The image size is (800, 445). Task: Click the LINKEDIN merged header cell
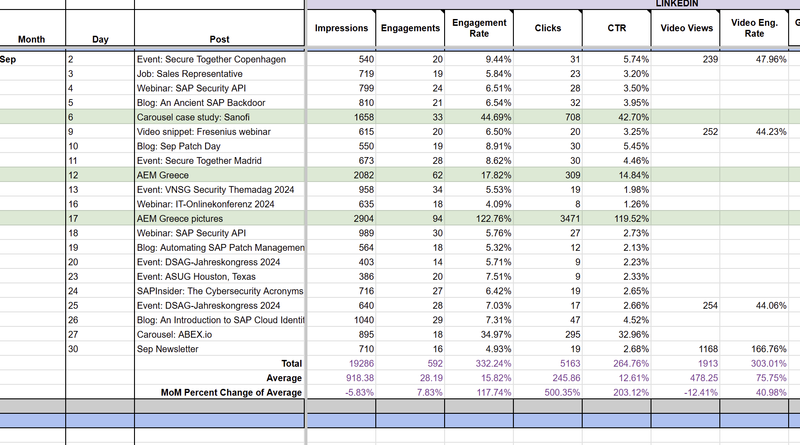tap(677, 4)
